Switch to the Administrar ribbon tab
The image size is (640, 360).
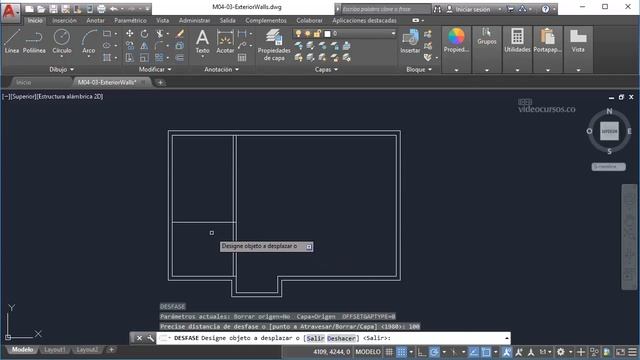pos(194,20)
